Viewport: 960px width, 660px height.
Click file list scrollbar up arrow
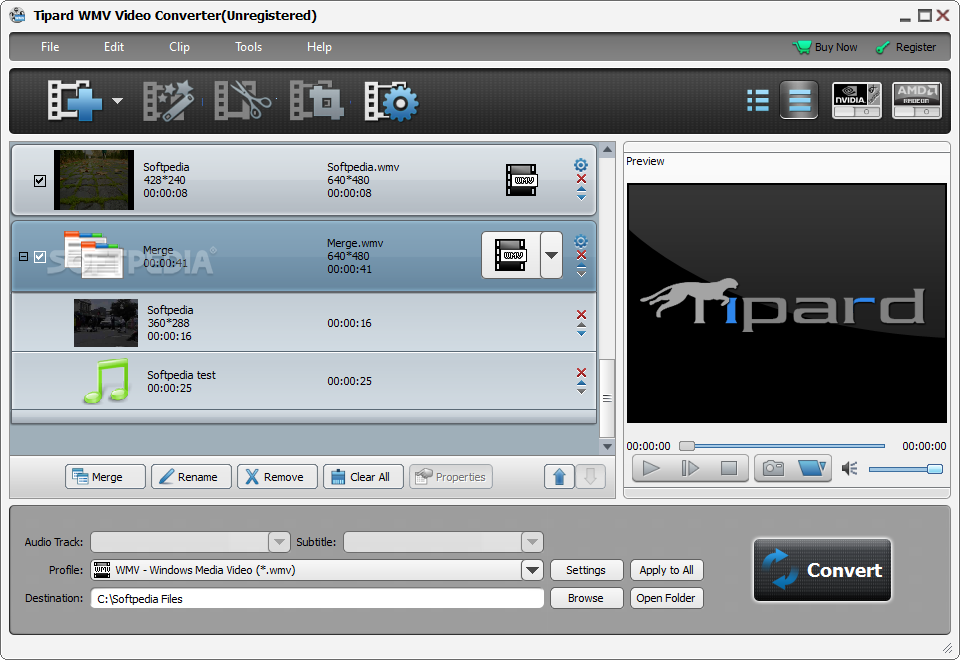[607, 150]
